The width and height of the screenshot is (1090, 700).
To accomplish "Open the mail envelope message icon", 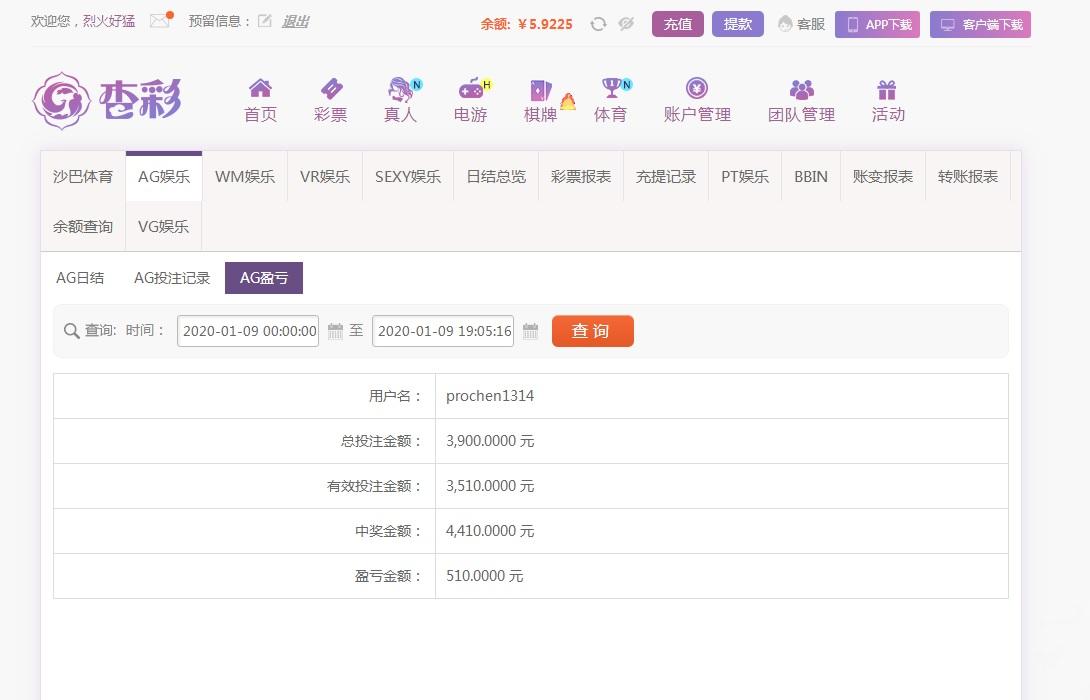I will [159, 21].
